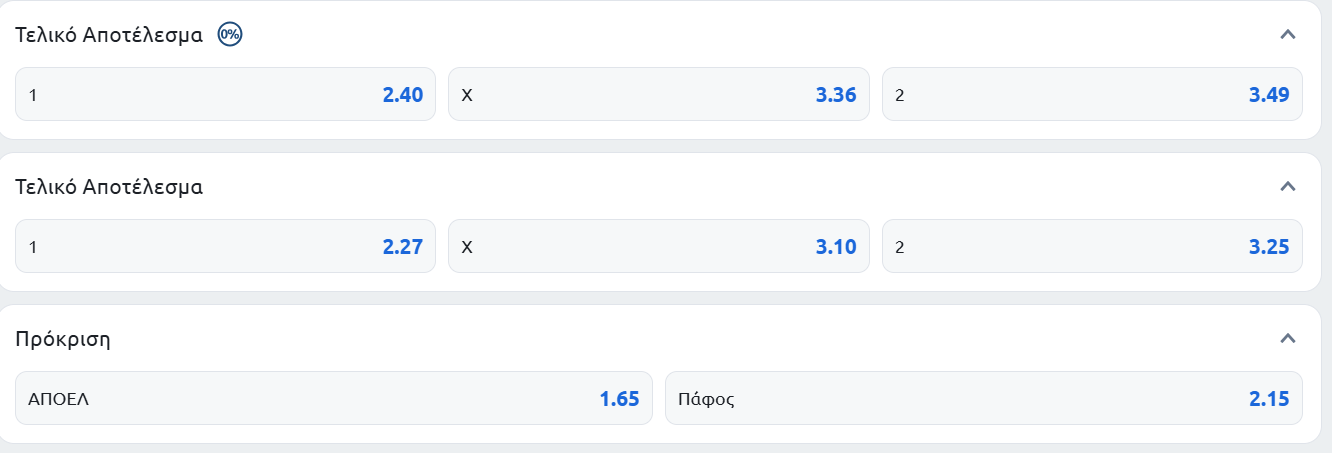This screenshot has width=1332, height=453.
Task: Select home win at odds 2.27
Action: (x=225, y=246)
